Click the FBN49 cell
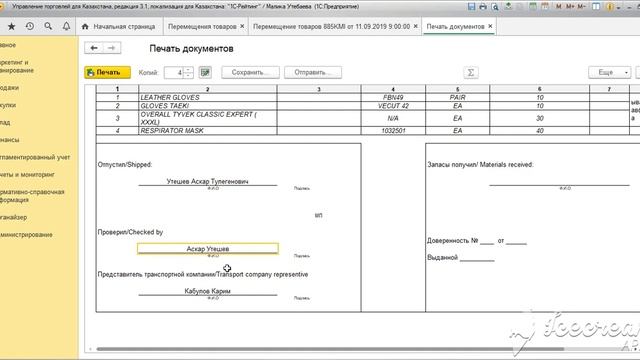Viewport: 640px width, 360px height. pos(393,98)
